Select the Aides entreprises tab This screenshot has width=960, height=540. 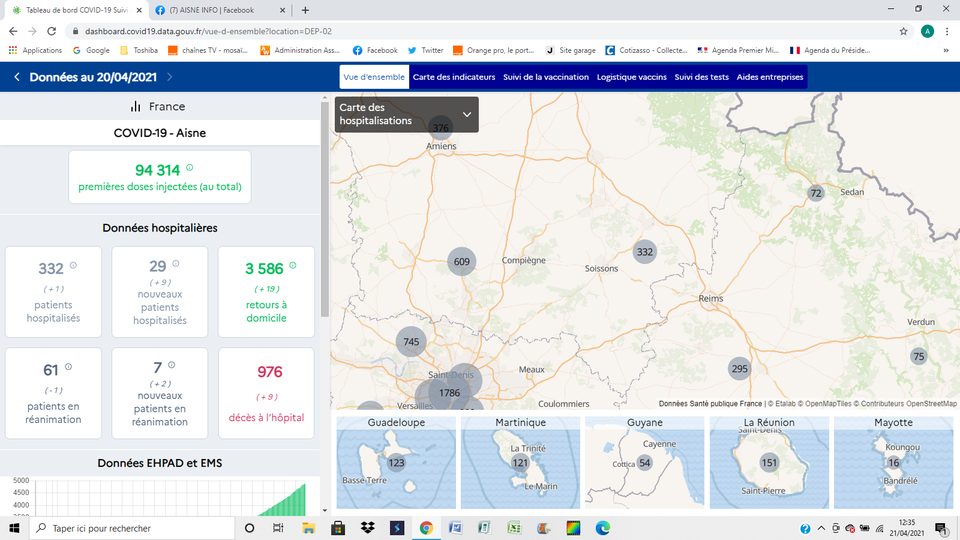pos(769,77)
